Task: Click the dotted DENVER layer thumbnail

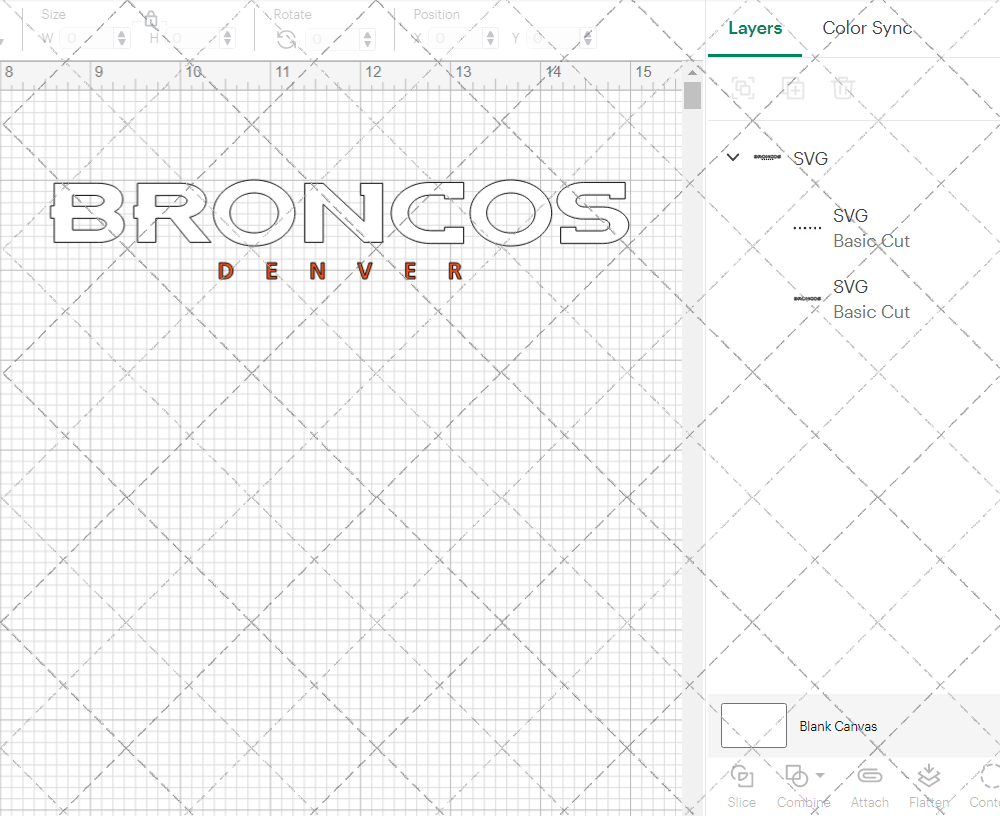Action: (807, 227)
